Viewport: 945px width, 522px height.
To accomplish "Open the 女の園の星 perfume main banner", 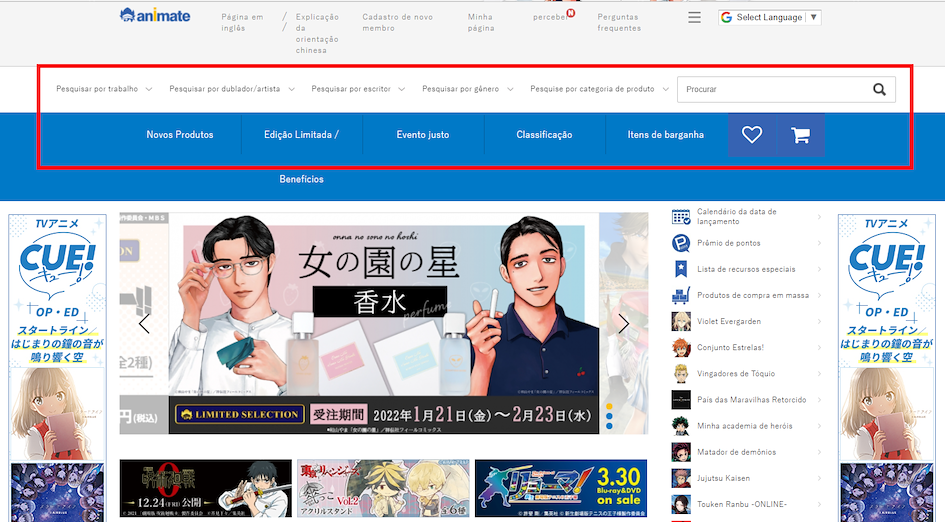I will pos(383,323).
